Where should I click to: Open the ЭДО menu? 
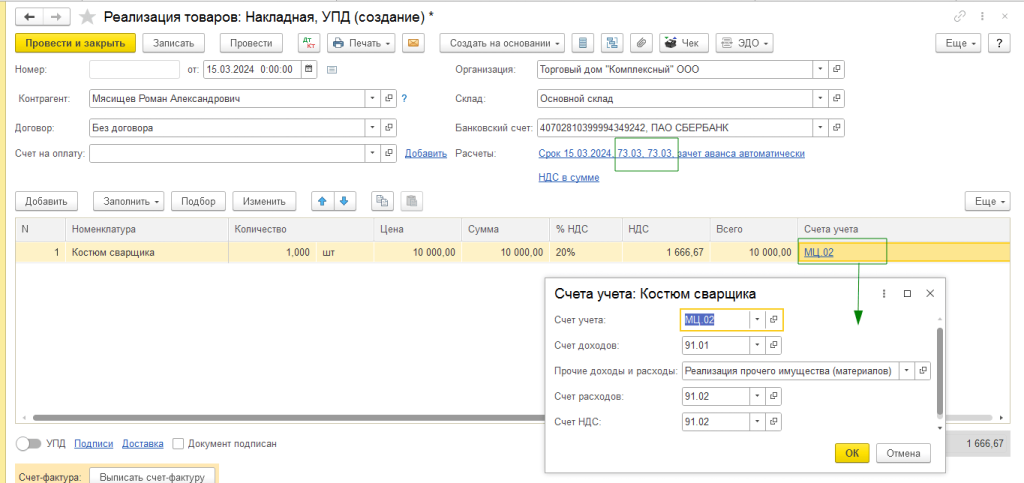pyautogui.click(x=743, y=43)
